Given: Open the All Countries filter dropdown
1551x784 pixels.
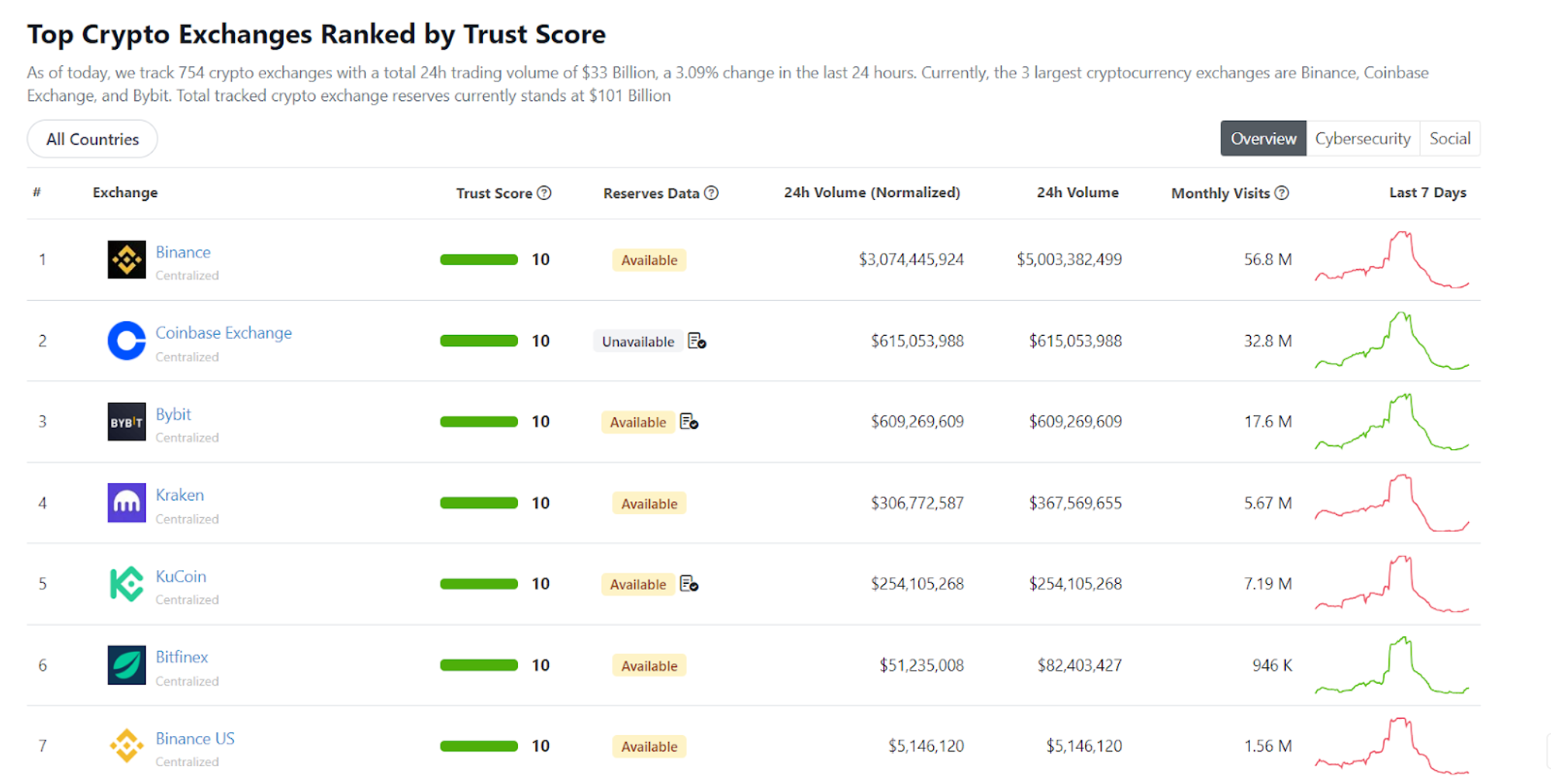Looking at the screenshot, I should (x=92, y=140).
